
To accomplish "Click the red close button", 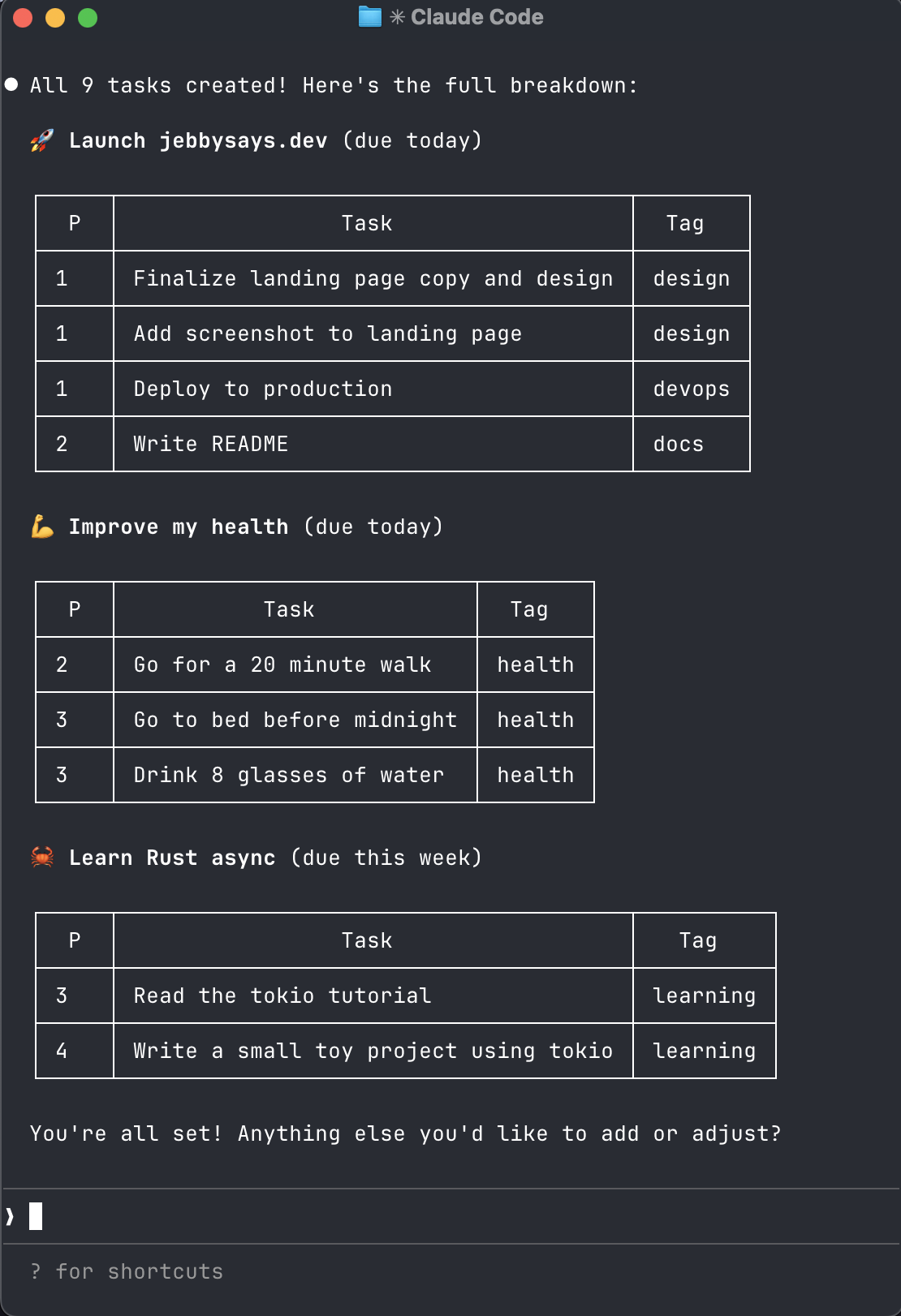I will coord(23,16).
